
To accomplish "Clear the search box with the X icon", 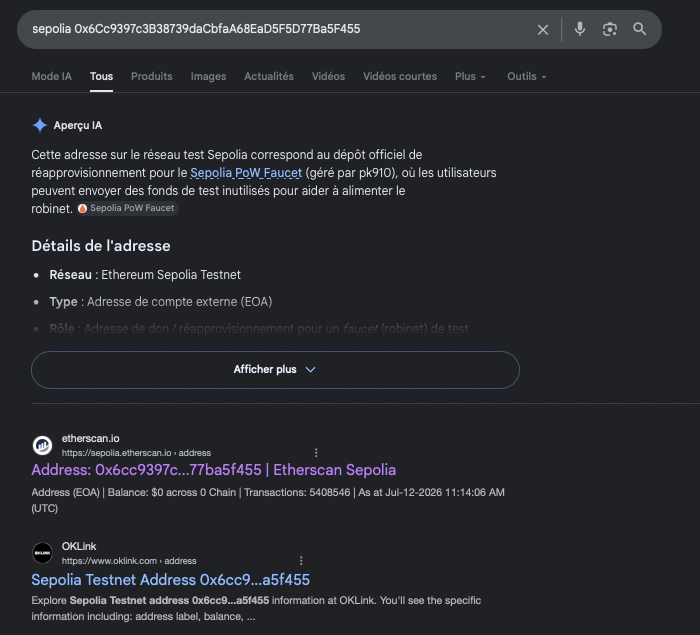I will pos(542,29).
